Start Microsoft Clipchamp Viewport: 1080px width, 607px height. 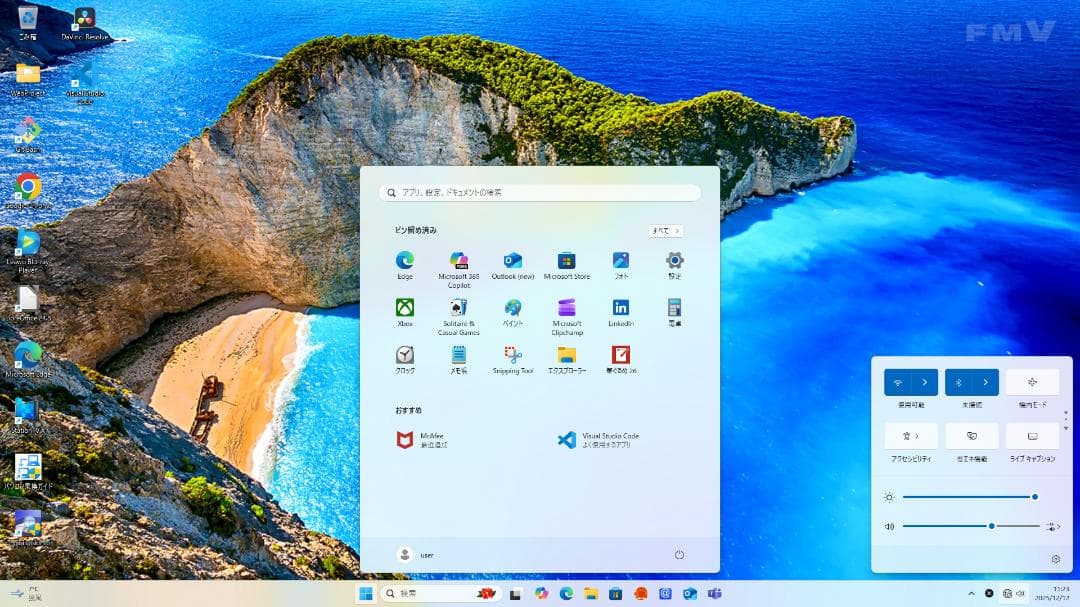(567, 312)
